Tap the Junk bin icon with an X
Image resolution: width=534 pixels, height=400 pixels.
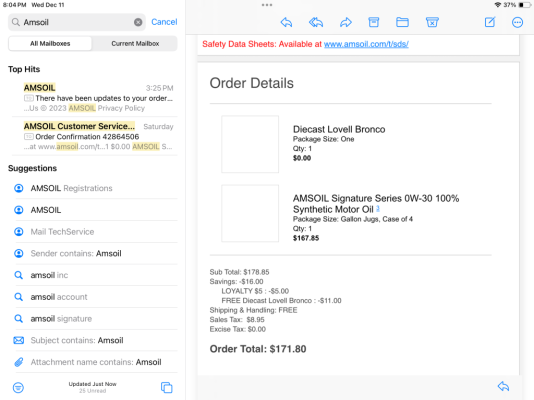tap(432, 22)
